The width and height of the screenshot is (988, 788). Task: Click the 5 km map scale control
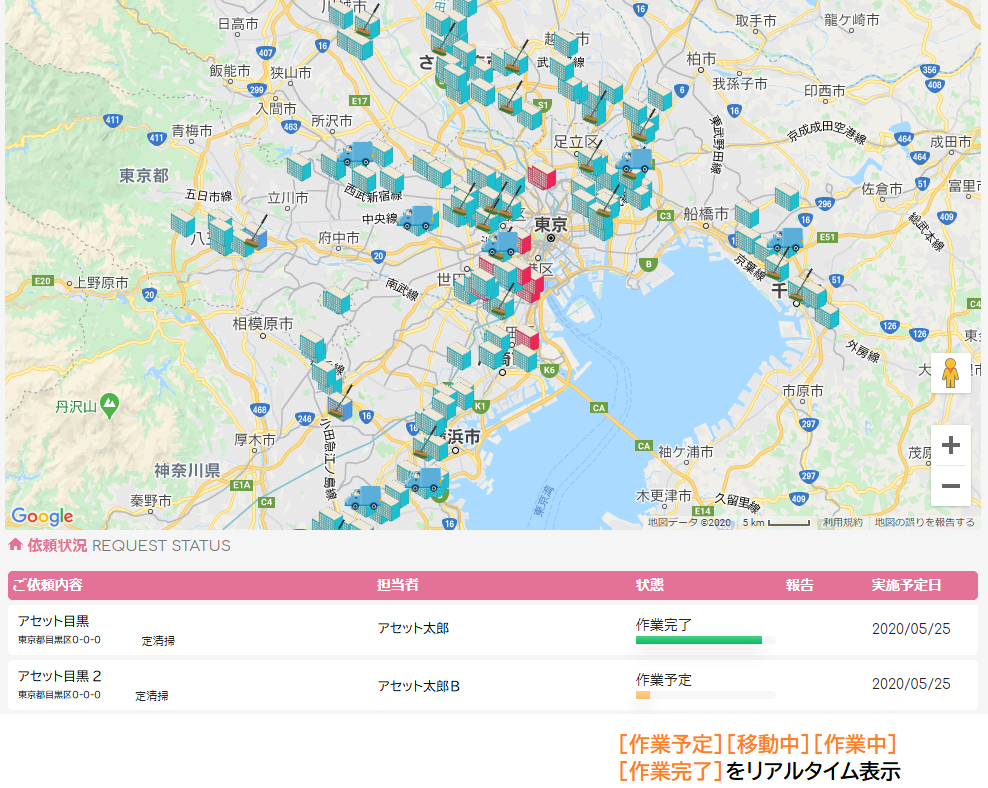point(776,522)
